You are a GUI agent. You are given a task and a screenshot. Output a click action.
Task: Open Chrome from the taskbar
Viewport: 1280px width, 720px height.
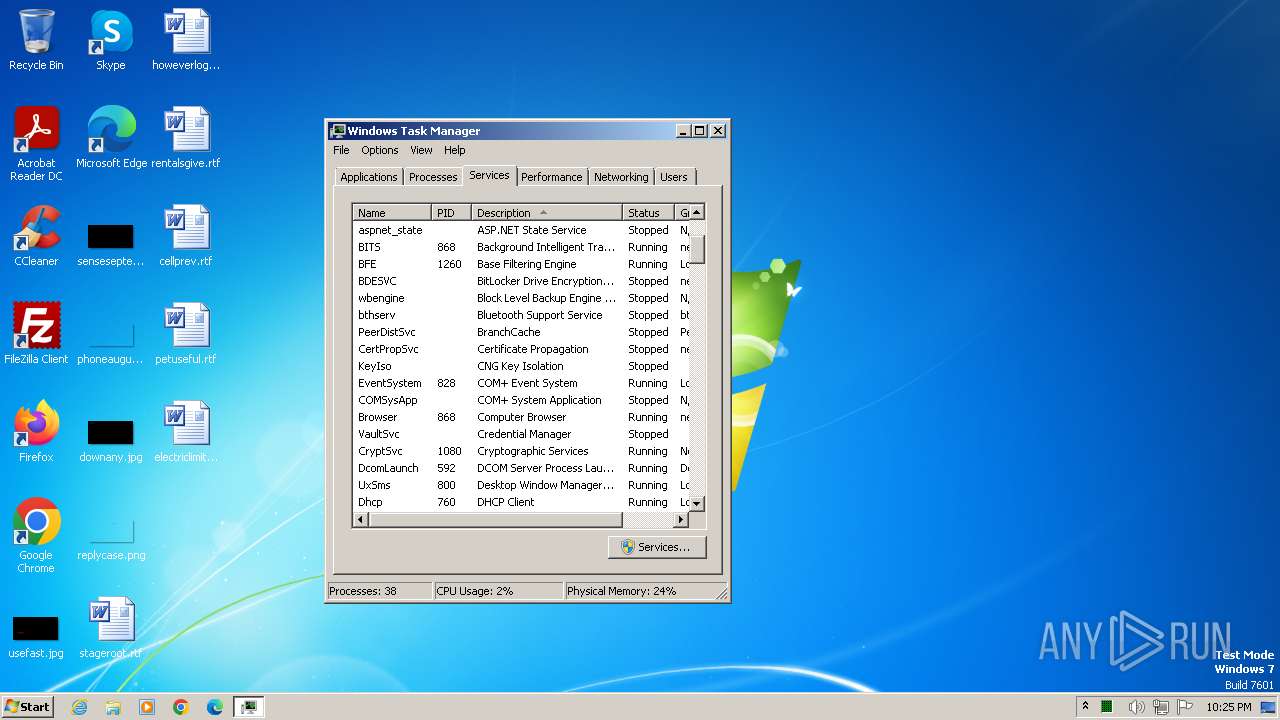181,707
